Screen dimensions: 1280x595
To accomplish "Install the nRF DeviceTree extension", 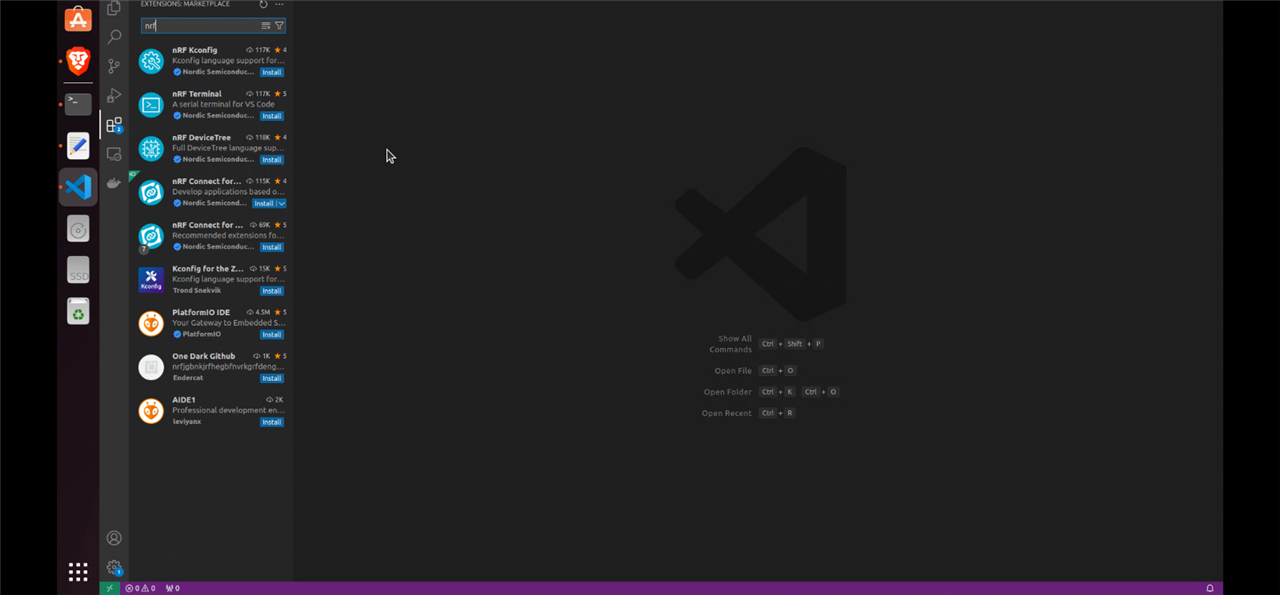I will coord(272,160).
